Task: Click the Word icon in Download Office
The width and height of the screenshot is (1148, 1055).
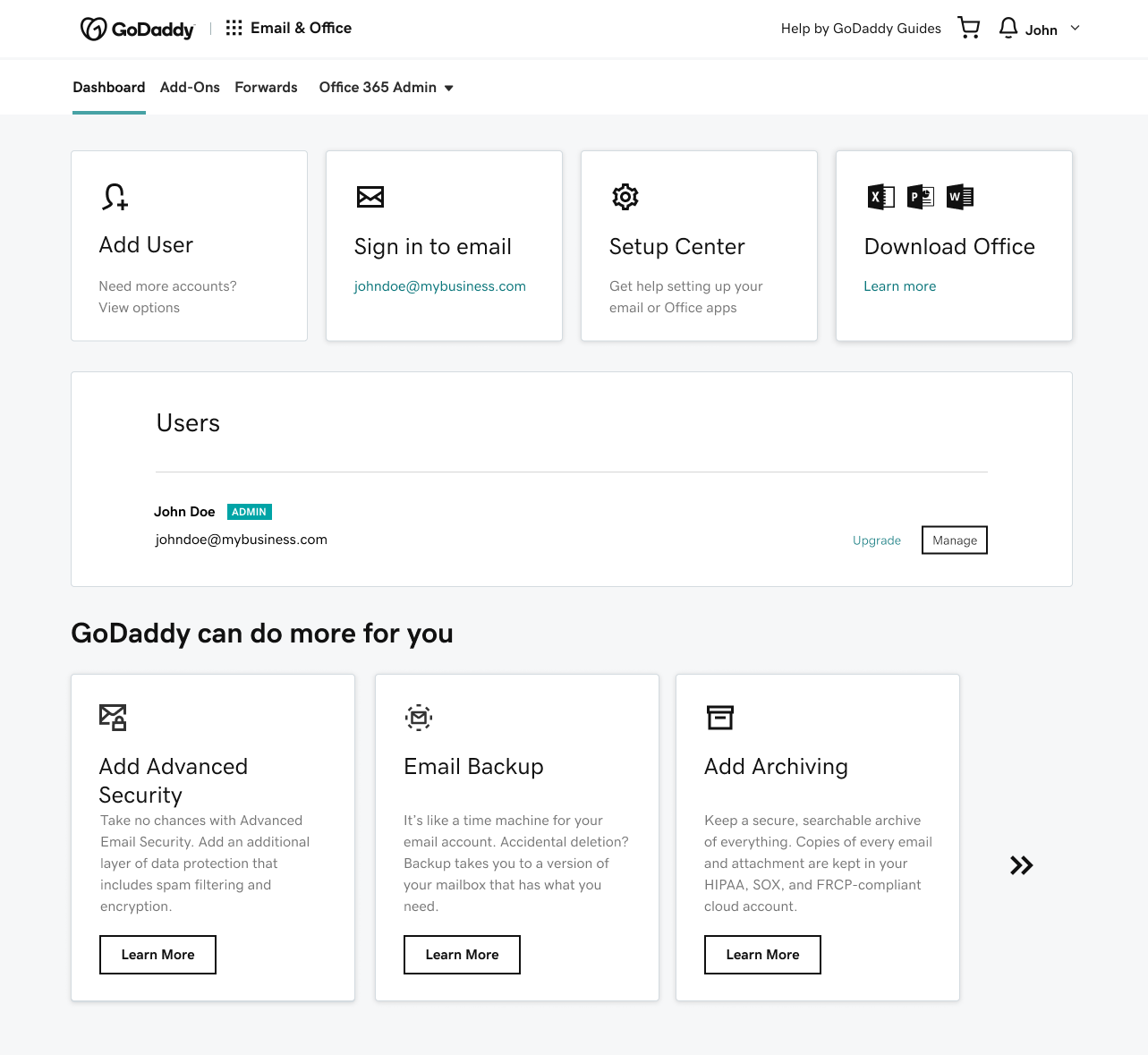Action: tap(959, 196)
